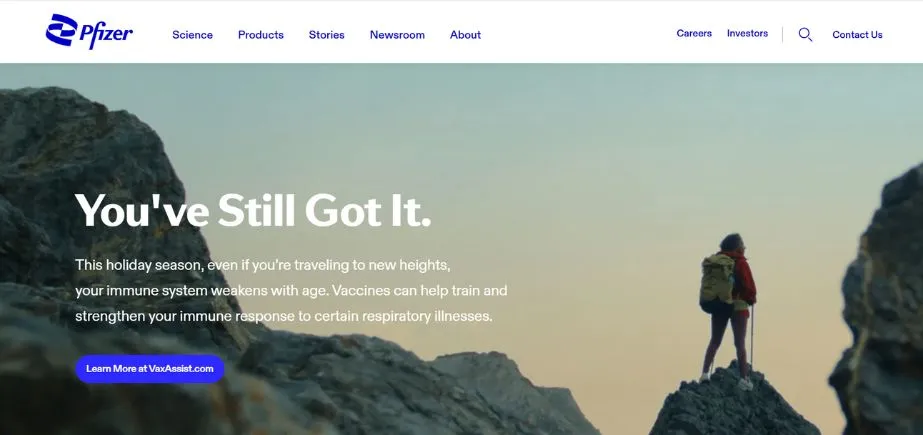This screenshot has width=923, height=435.
Task: Open the Investors link
Action: [748, 34]
